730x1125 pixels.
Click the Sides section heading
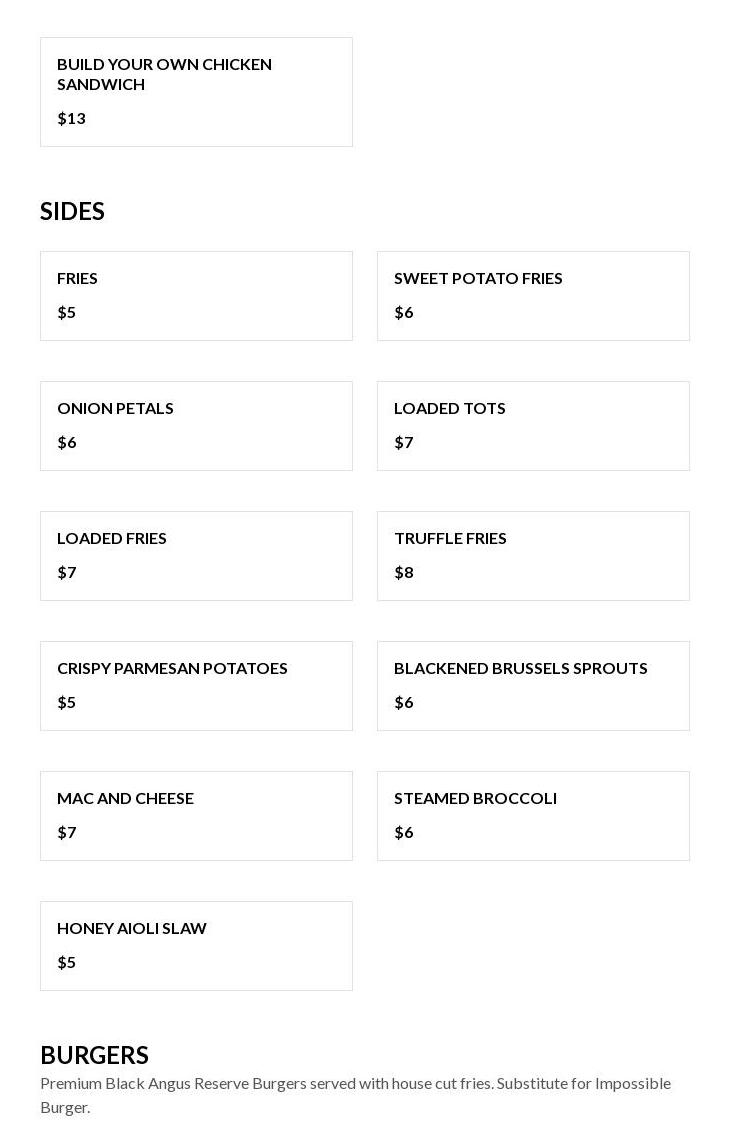tap(72, 211)
